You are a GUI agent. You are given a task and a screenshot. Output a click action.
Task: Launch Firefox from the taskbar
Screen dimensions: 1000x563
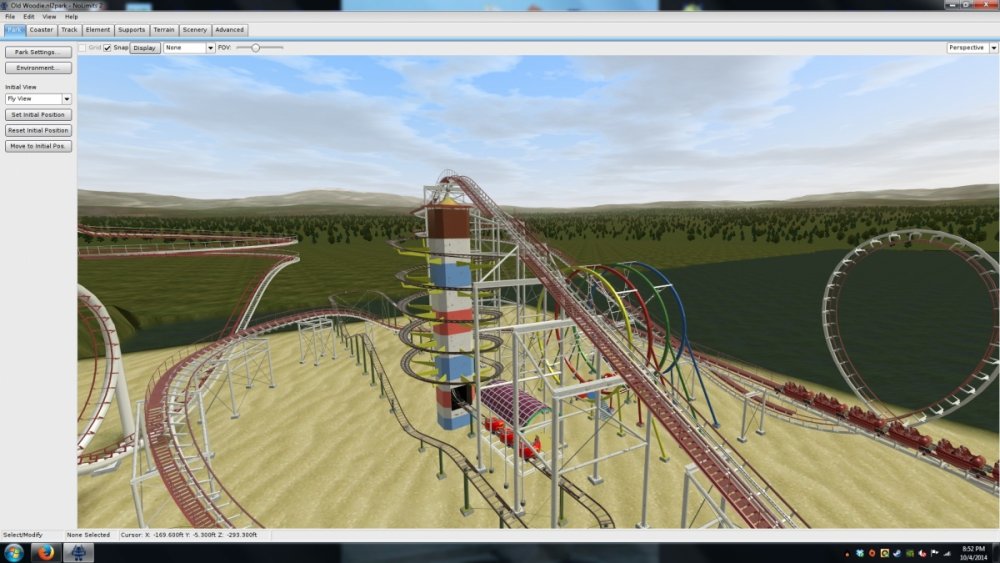click(46, 553)
